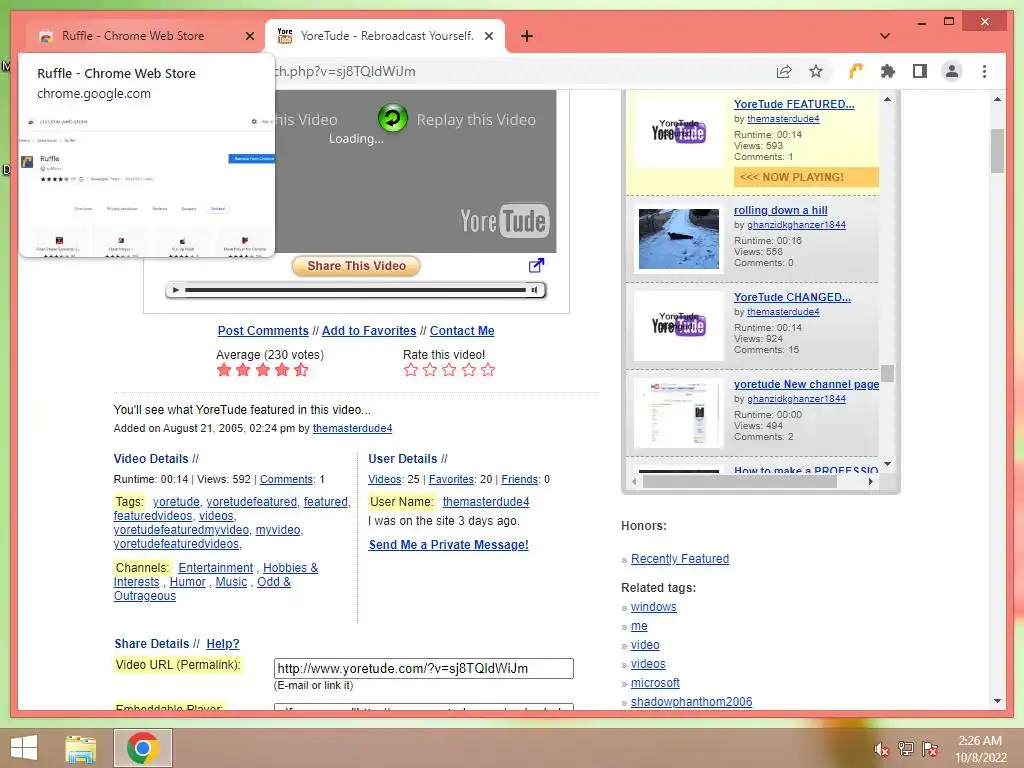
Task: Click the green Replay this Video icon
Action: point(392,119)
